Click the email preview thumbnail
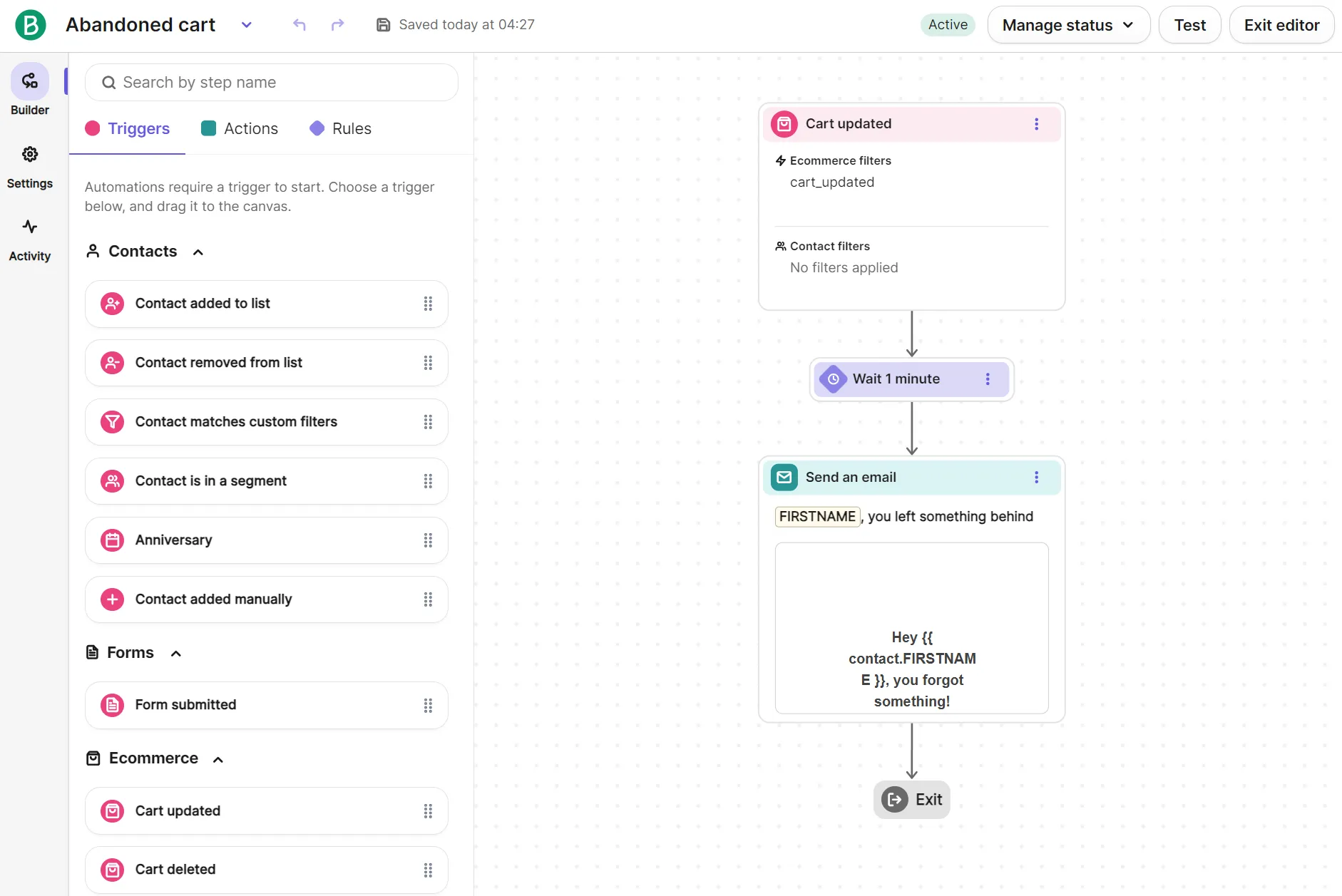 [x=911, y=628]
